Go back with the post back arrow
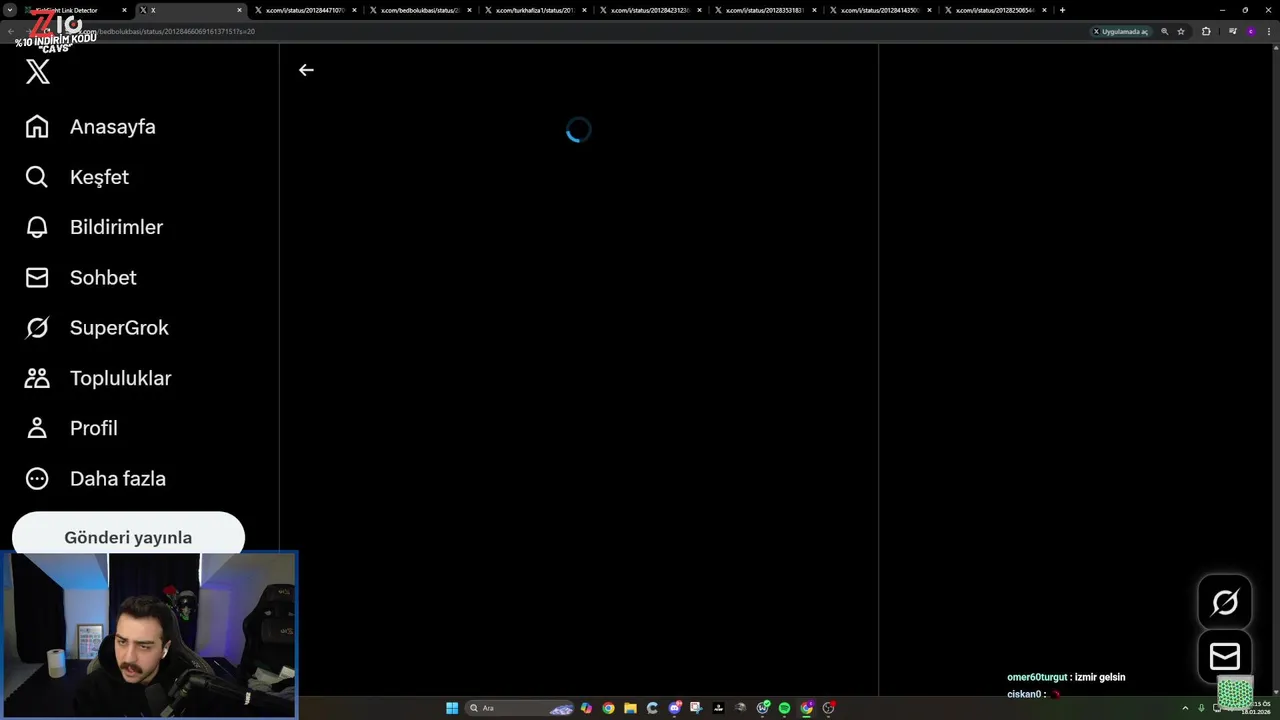 coord(306,70)
